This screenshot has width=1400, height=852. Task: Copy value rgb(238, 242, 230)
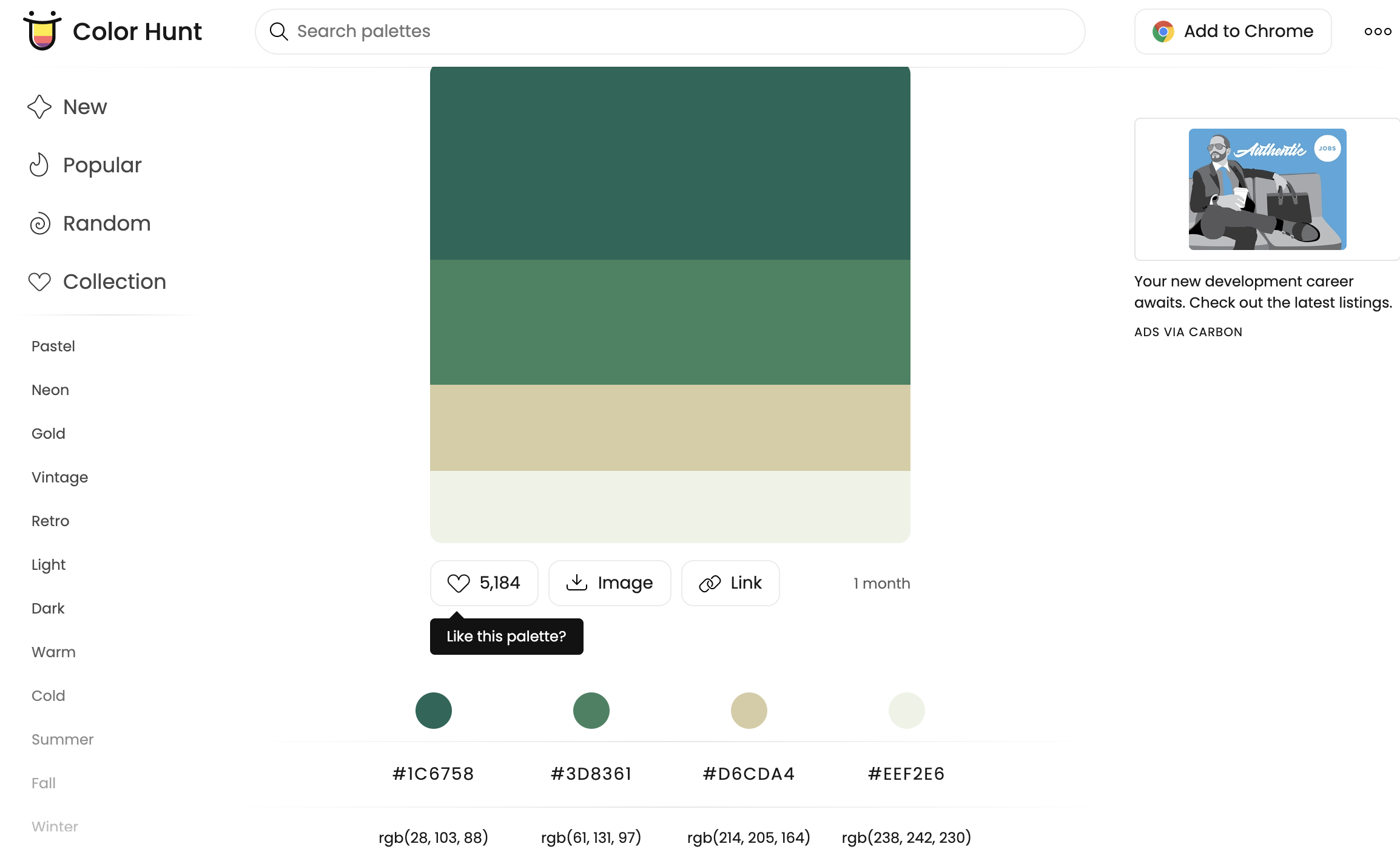pyautogui.click(x=907, y=837)
